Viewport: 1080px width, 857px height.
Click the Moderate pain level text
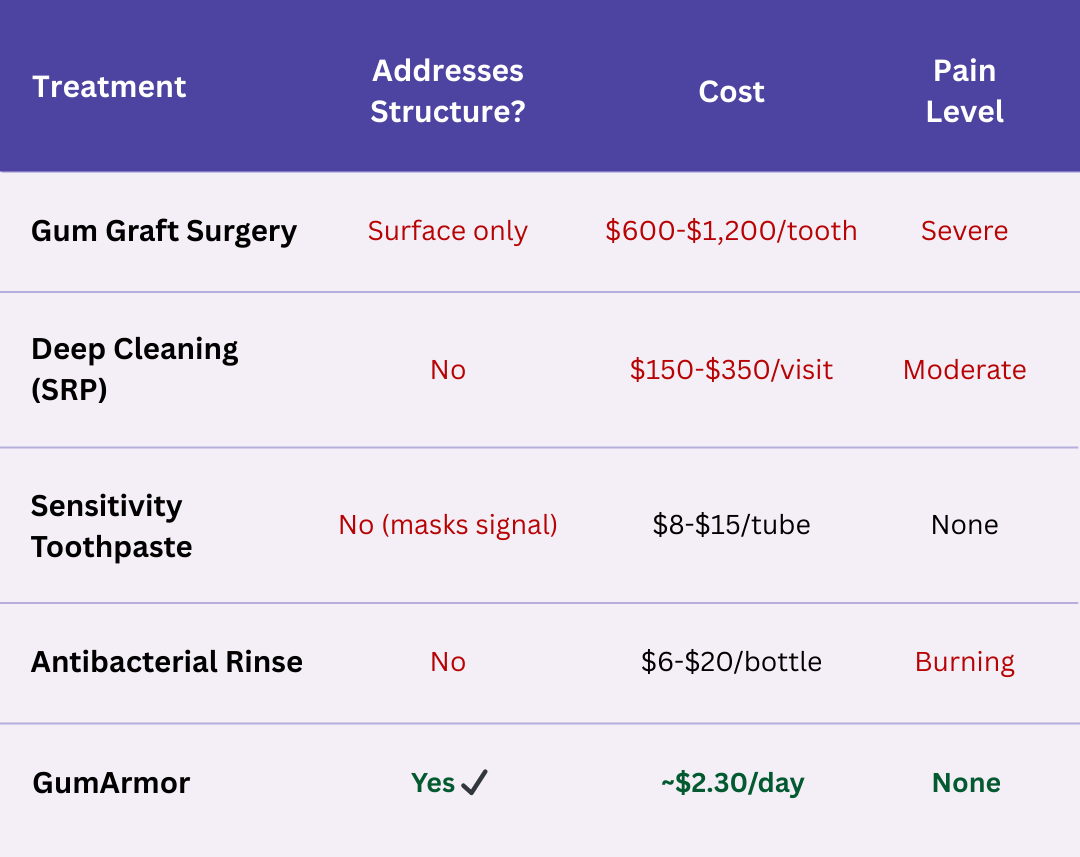(964, 370)
